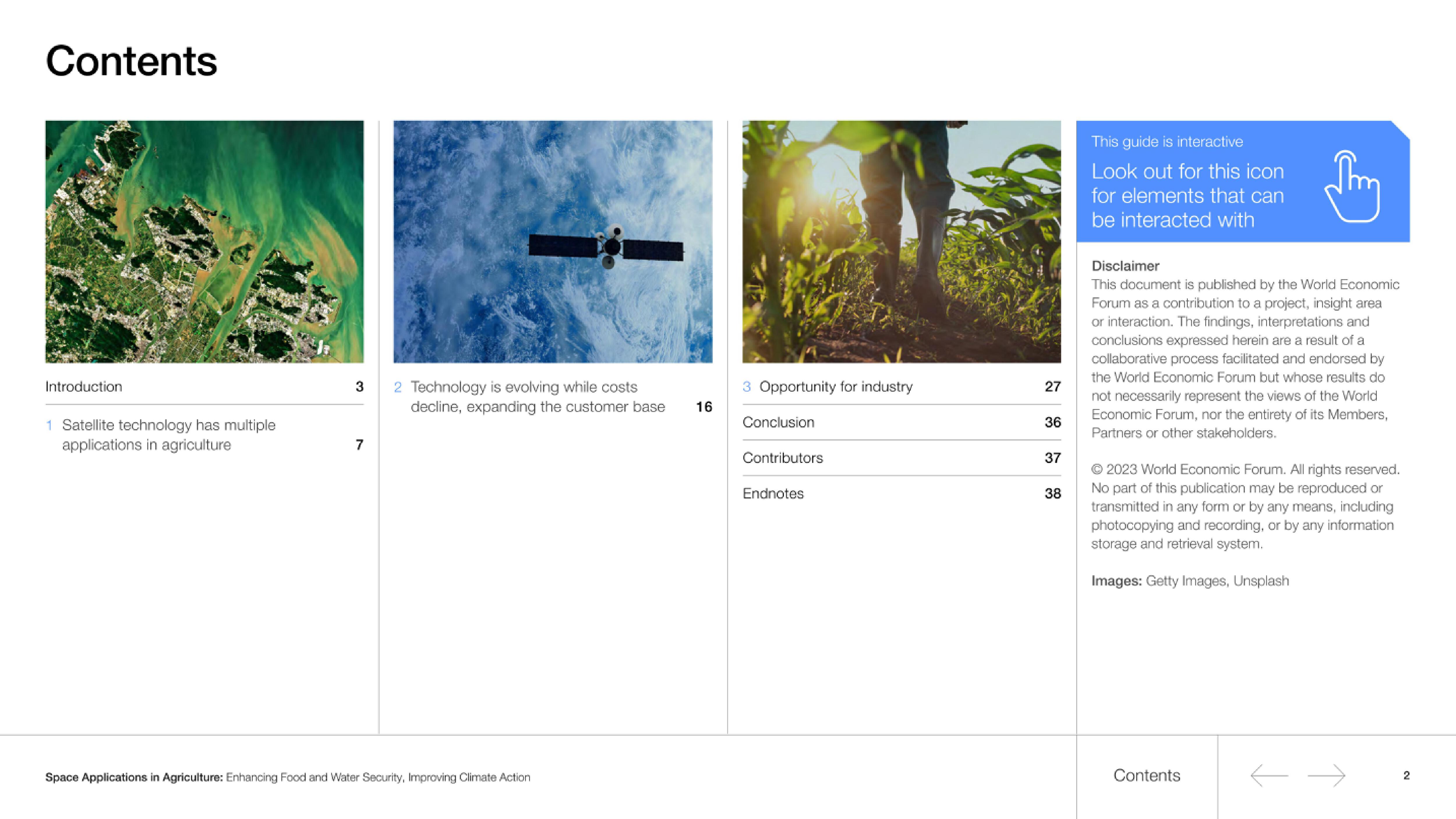Click the Contents page heading

click(131, 61)
